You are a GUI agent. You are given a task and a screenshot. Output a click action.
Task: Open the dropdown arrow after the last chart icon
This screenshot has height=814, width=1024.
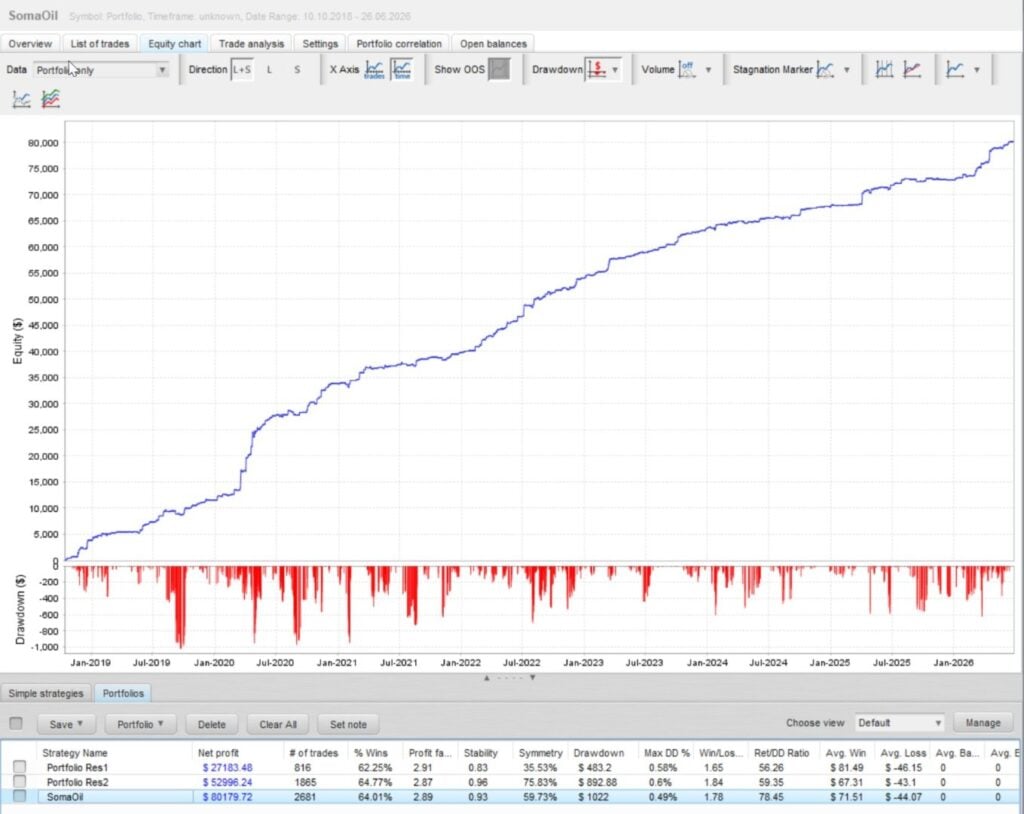coord(977,69)
